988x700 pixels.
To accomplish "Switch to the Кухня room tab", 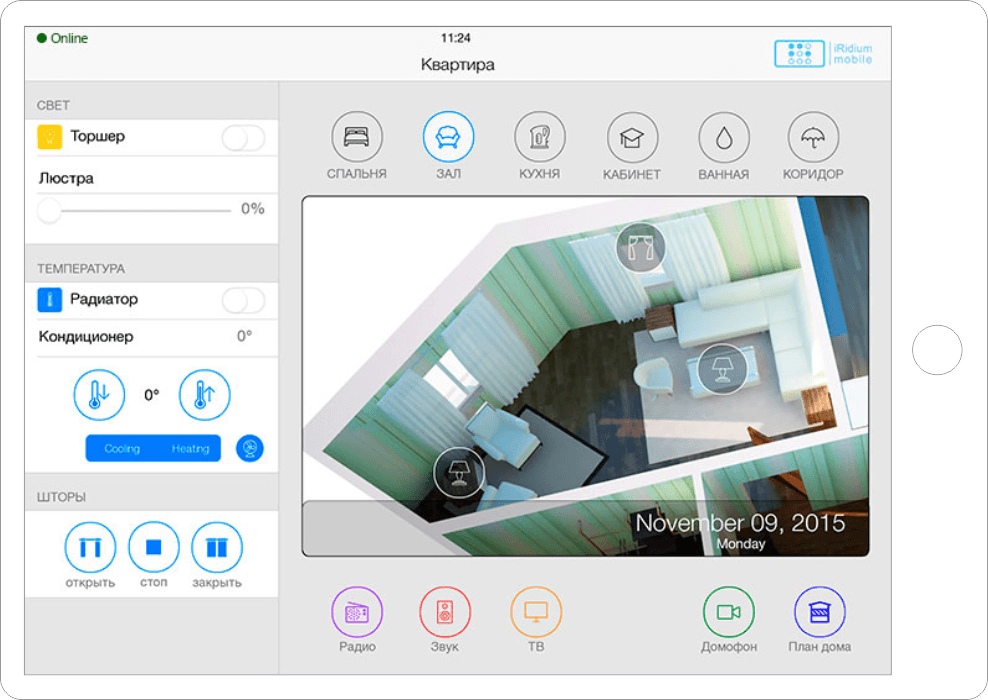I will pyautogui.click(x=539, y=137).
